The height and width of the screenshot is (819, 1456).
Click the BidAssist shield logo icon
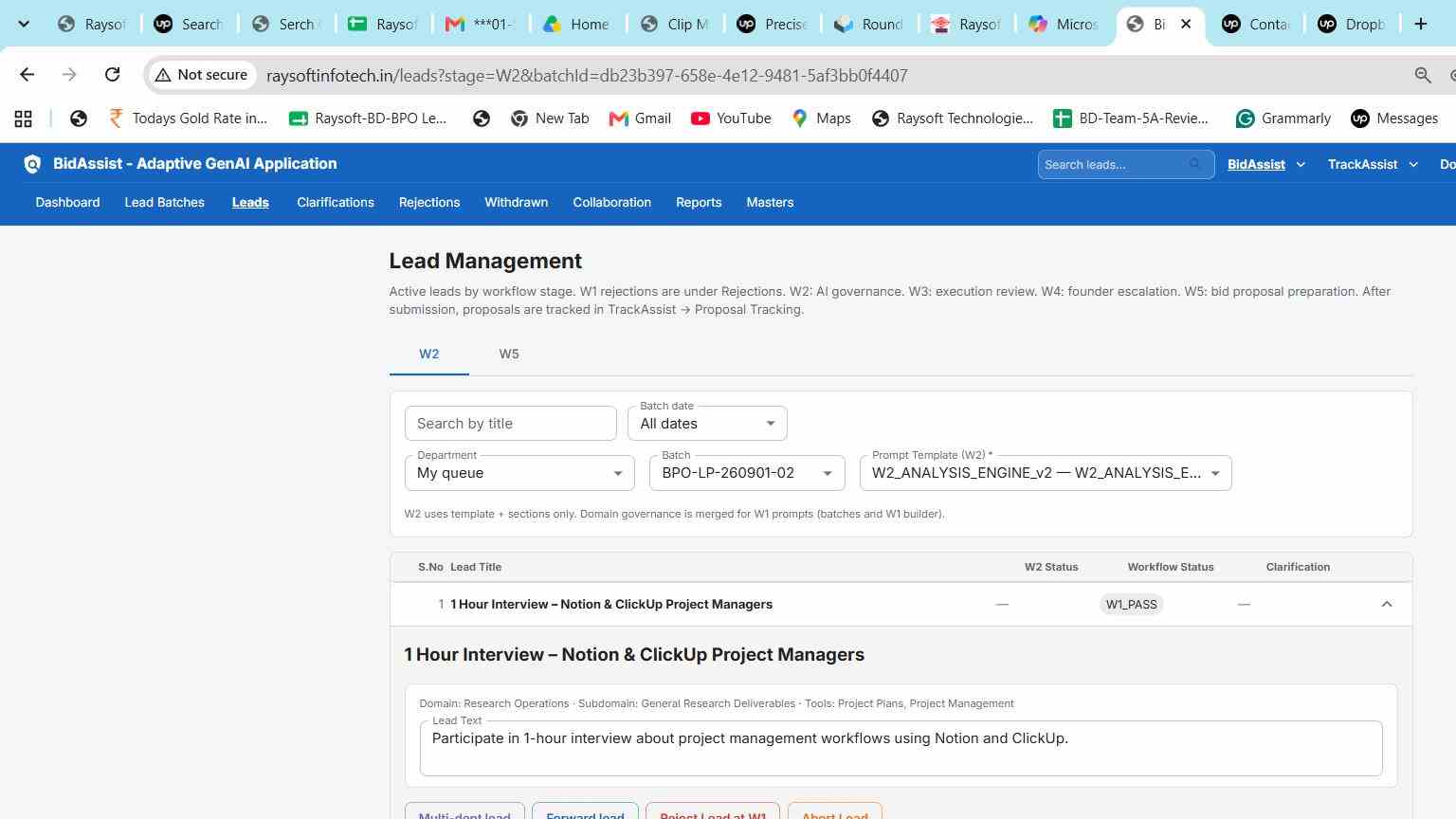click(32, 164)
